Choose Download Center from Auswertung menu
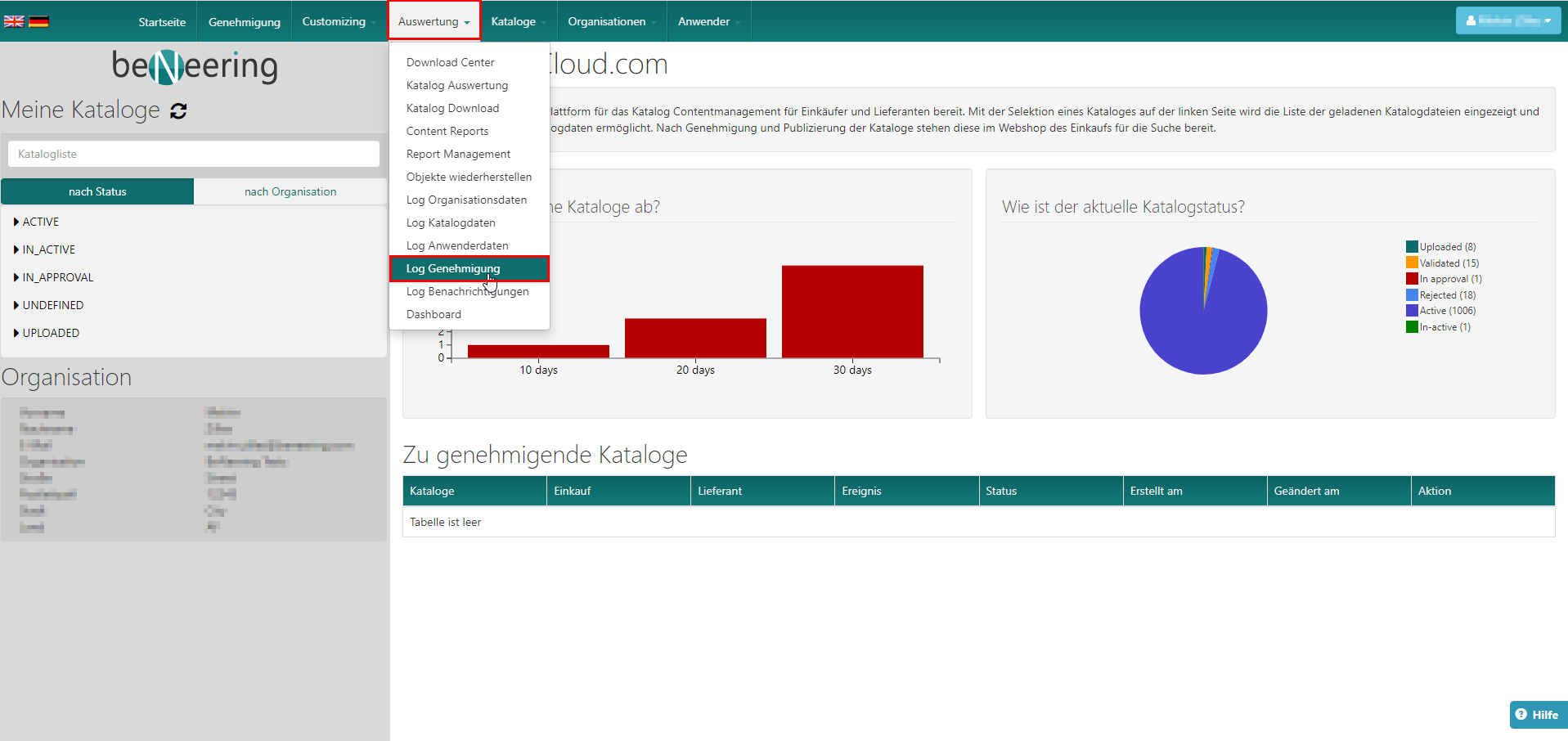 pos(450,62)
